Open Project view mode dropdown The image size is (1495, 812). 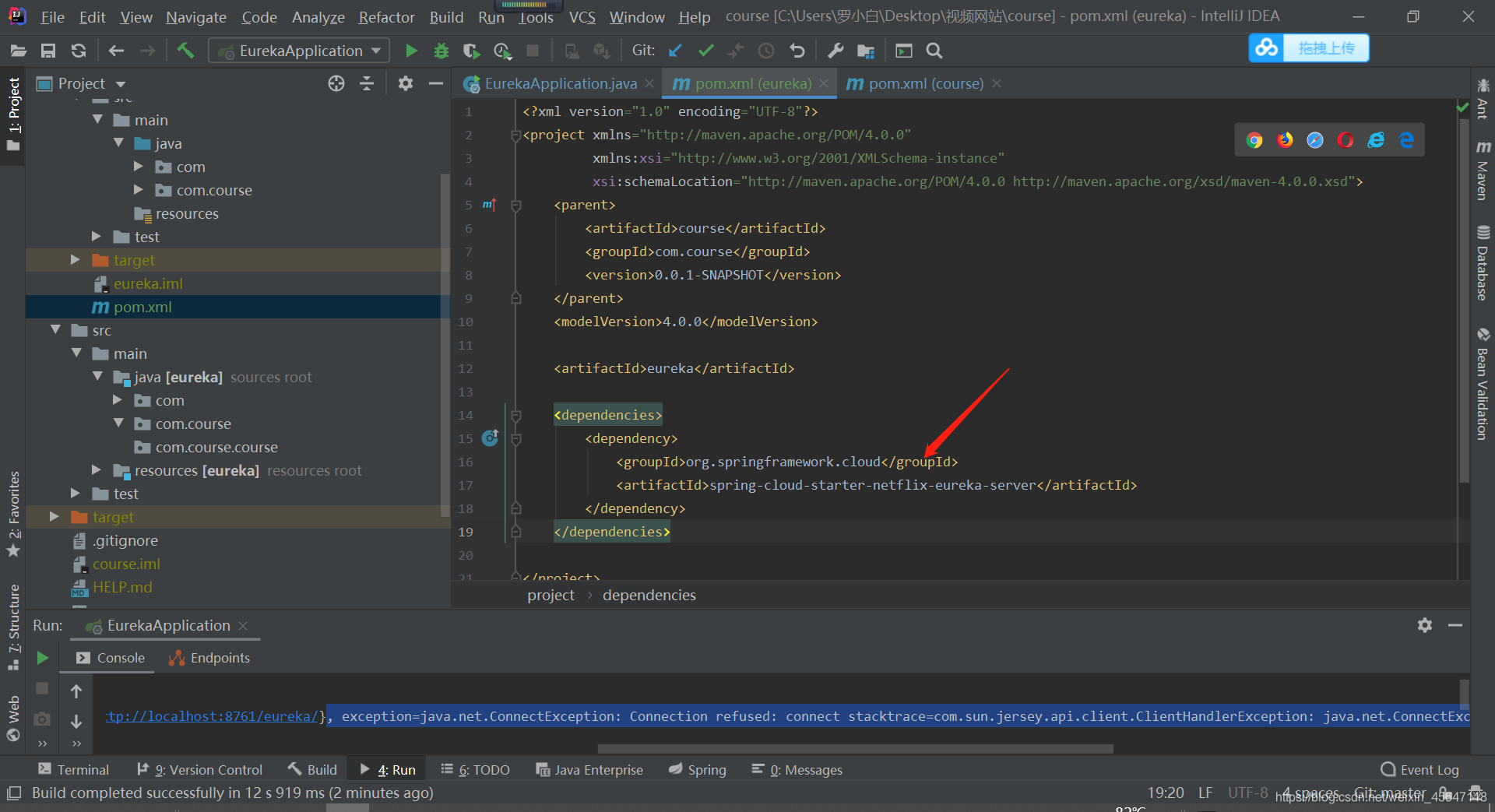coord(121,84)
